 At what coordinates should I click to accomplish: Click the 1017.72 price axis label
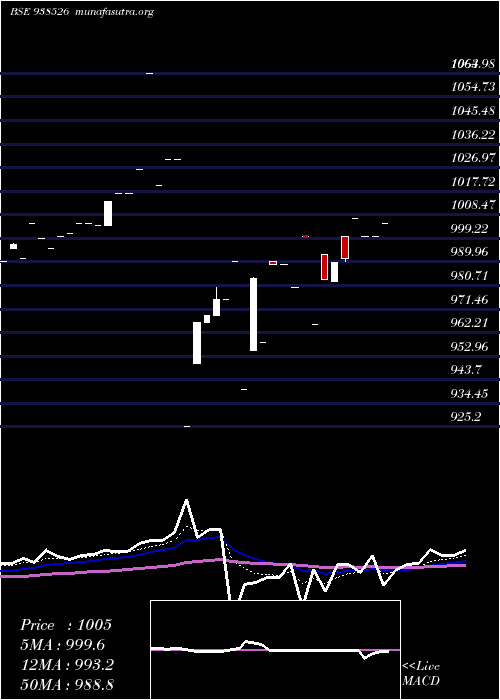pos(473,181)
